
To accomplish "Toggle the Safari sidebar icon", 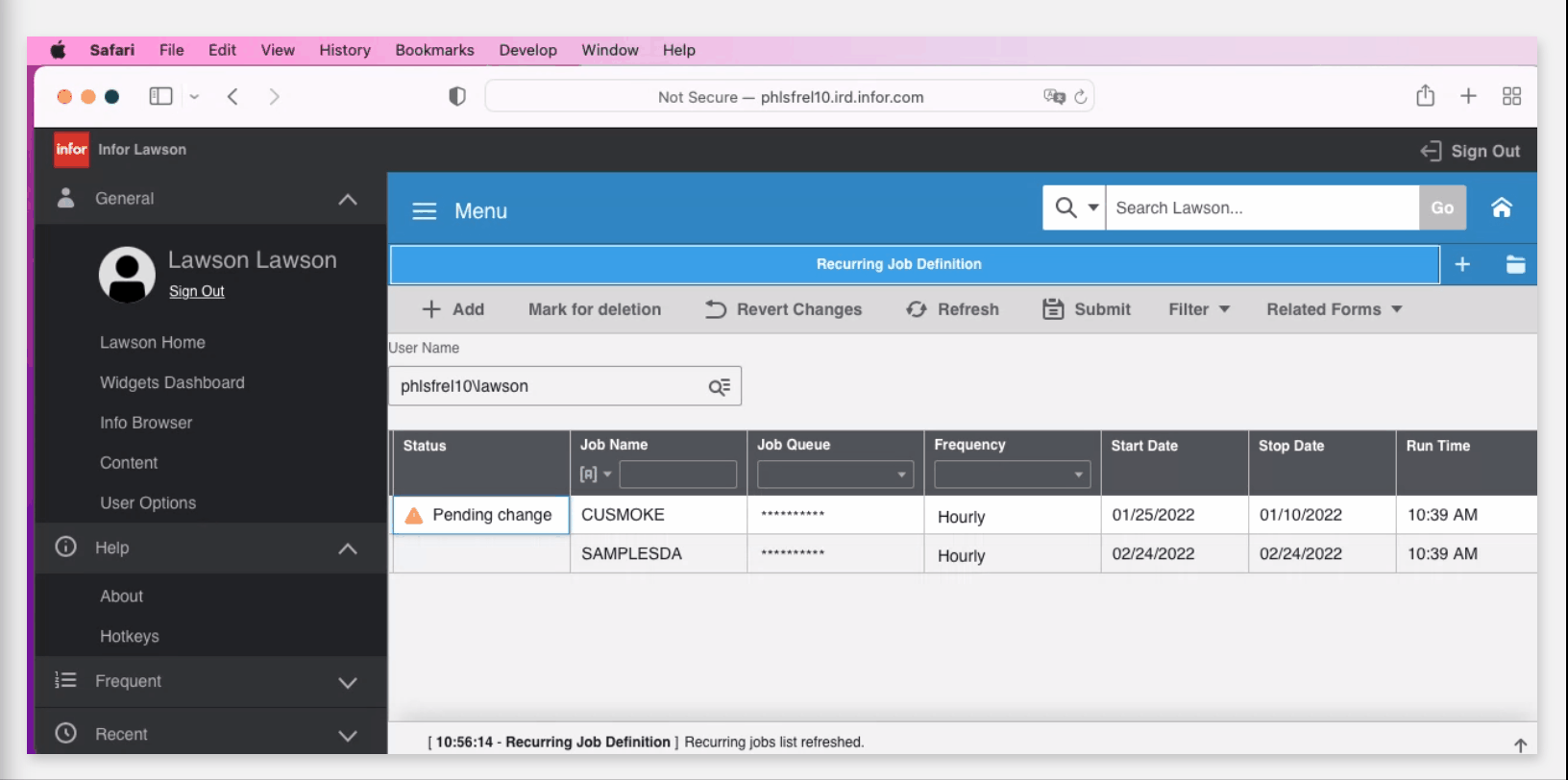I will (x=160, y=96).
